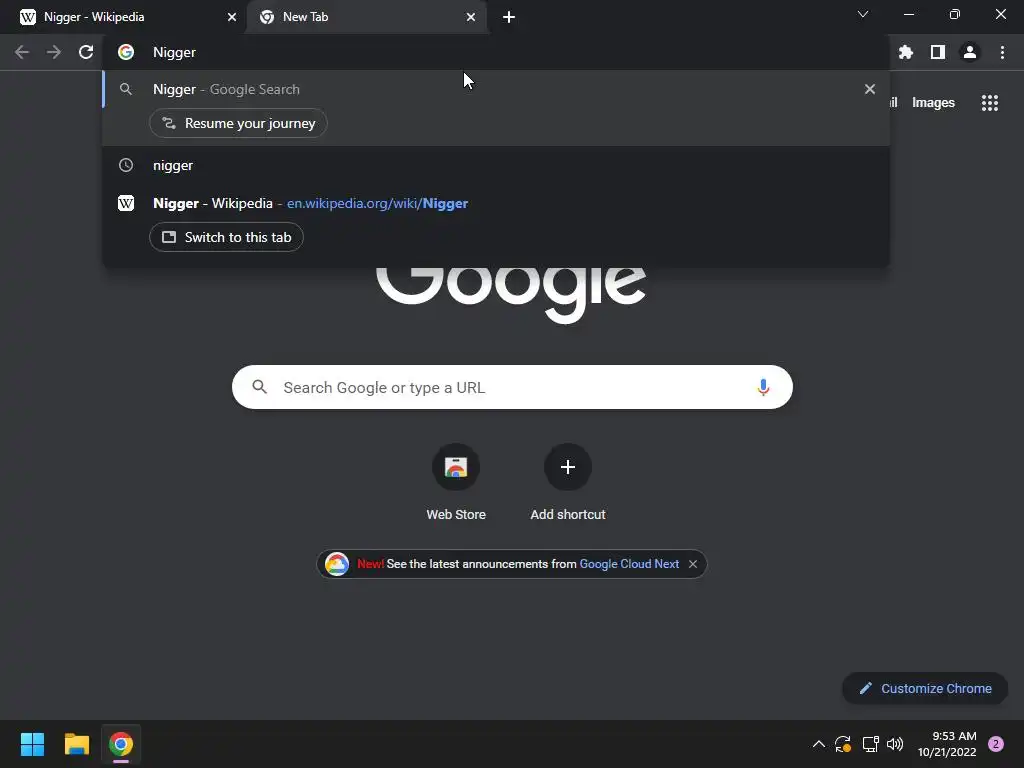This screenshot has height=768, width=1024.
Task: Select the clock history suggestion row
Action: [496, 165]
